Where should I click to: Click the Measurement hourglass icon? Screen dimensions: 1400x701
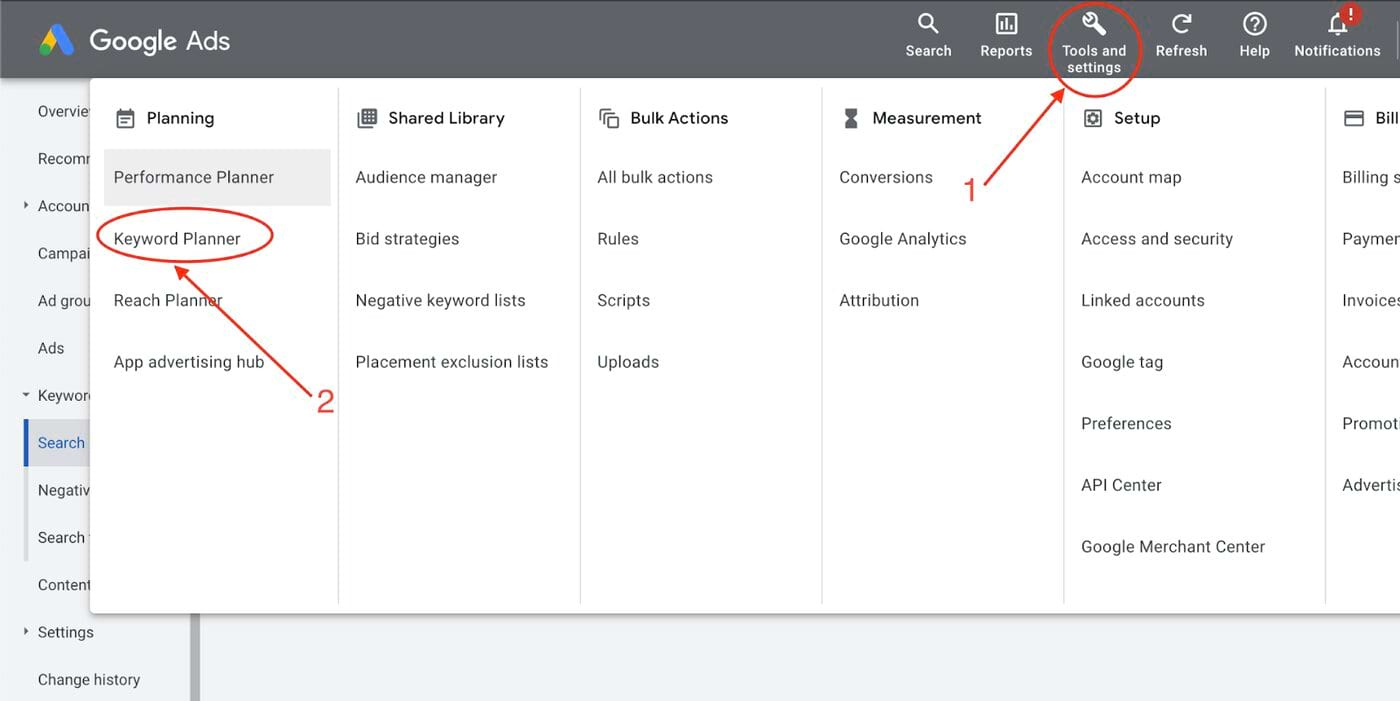pyautogui.click(x=851, y=118)
